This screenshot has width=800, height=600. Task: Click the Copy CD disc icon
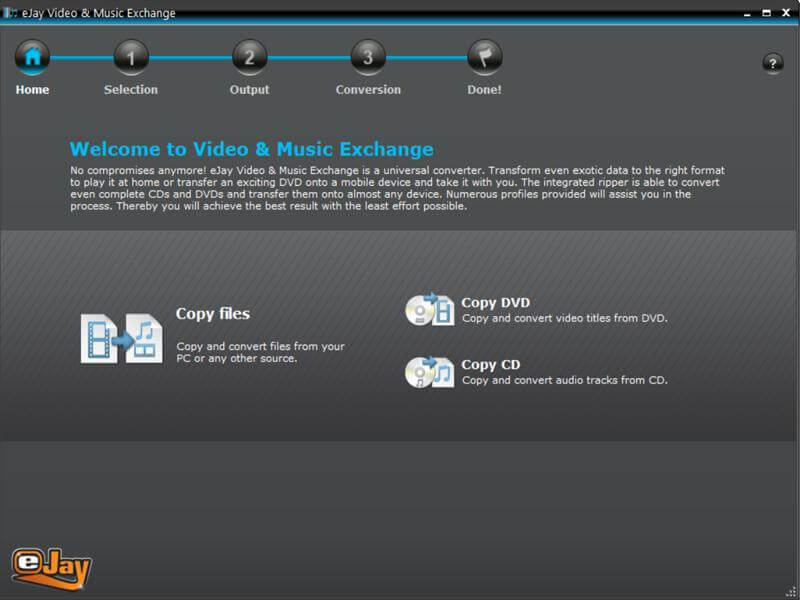point(430,372)
